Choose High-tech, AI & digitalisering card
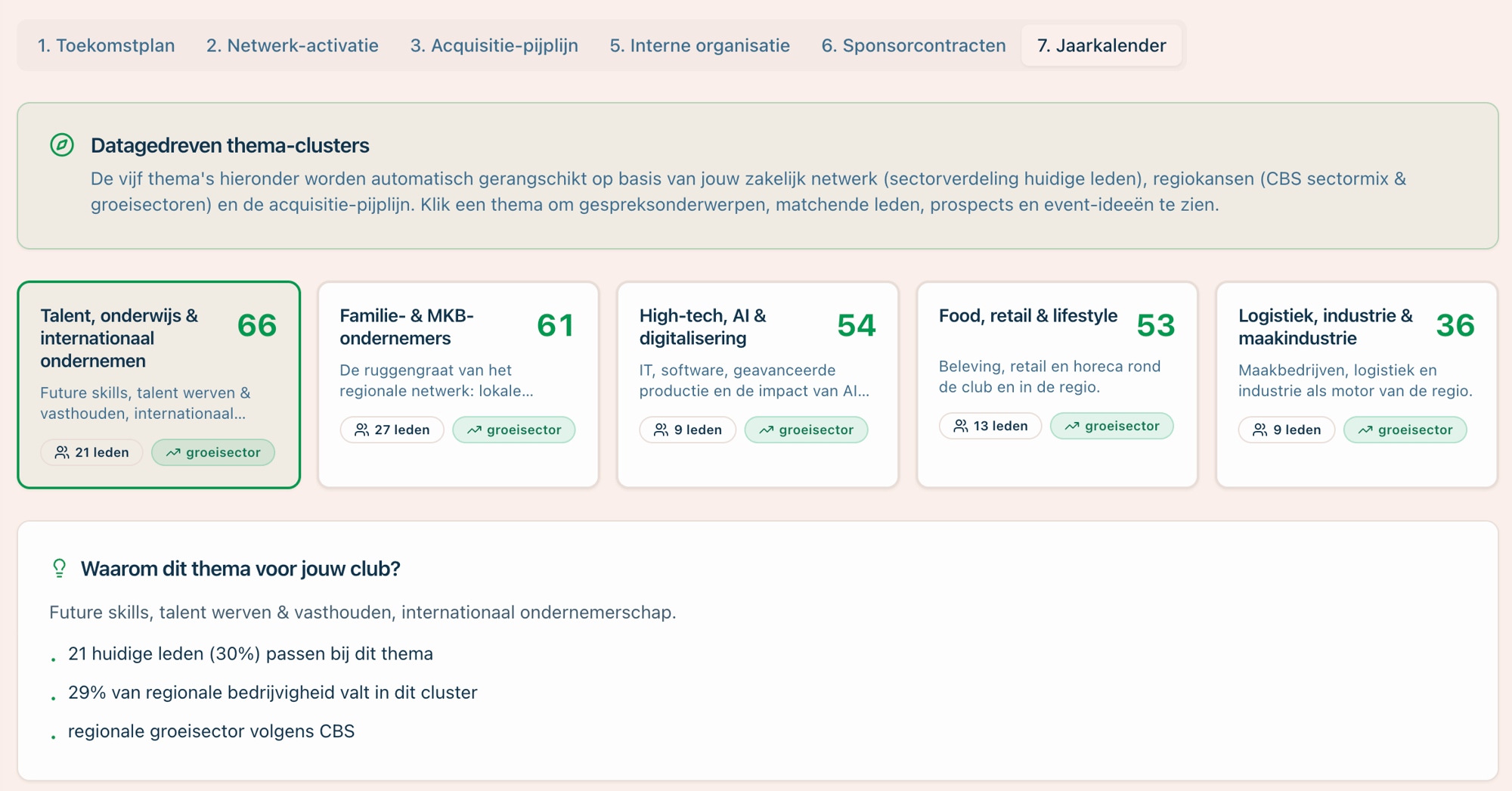1512x791 pixels. pos(758,385)
